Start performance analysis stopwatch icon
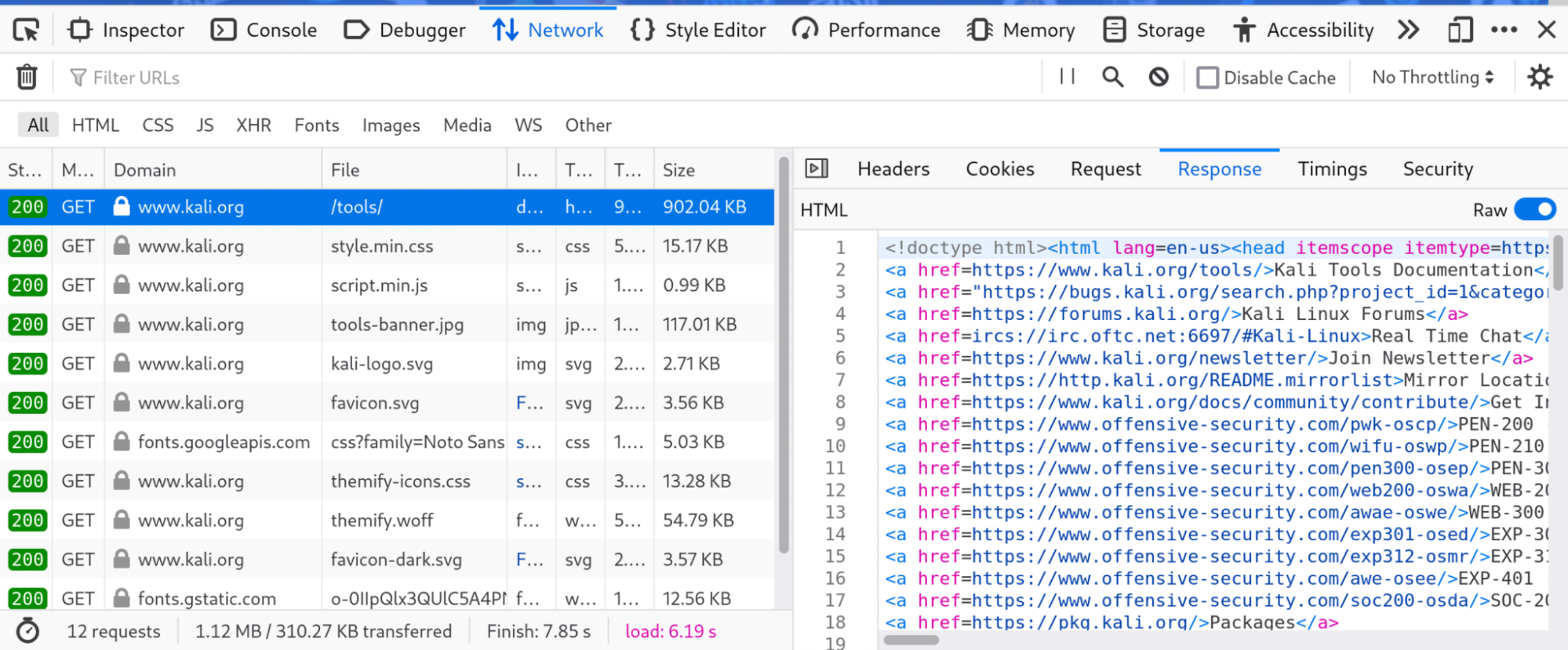Image resolution: width=1568 pixels, height=650 pixels. [27, 630]
